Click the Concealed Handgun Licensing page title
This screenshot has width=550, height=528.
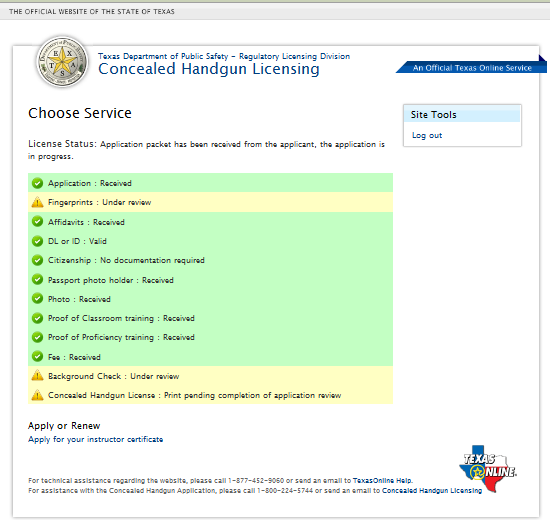pyautogui.click(x=209, y=69)
